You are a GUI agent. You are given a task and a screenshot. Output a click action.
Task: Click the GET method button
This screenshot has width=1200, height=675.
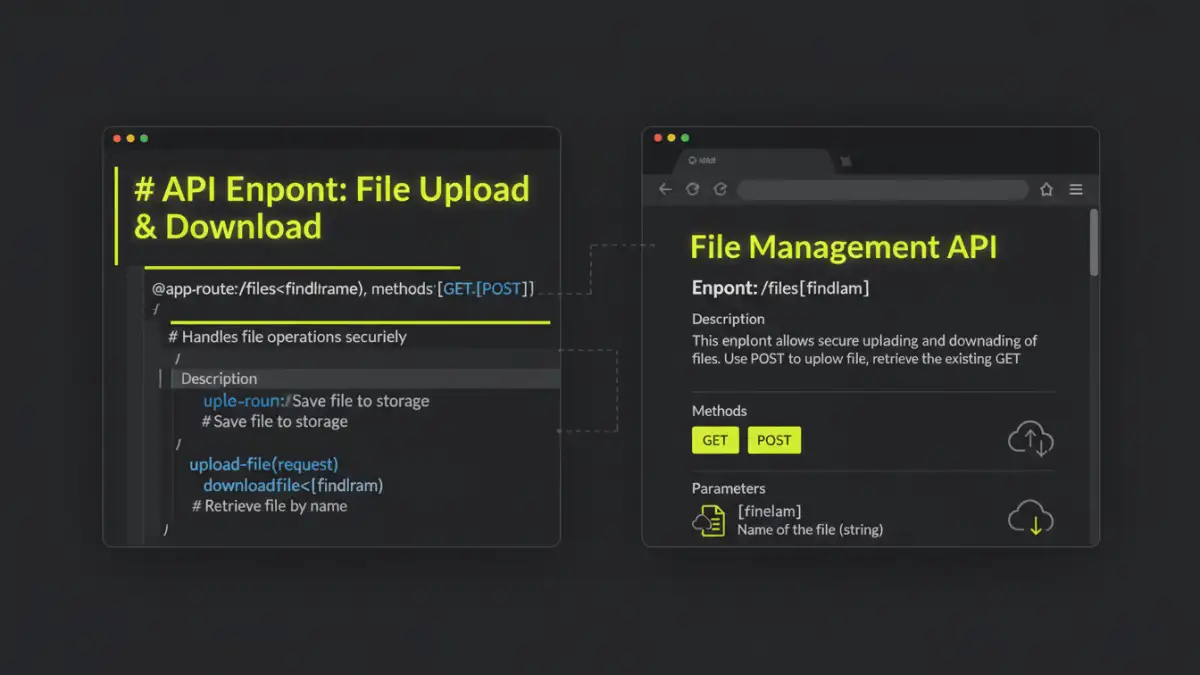[715, 440]
